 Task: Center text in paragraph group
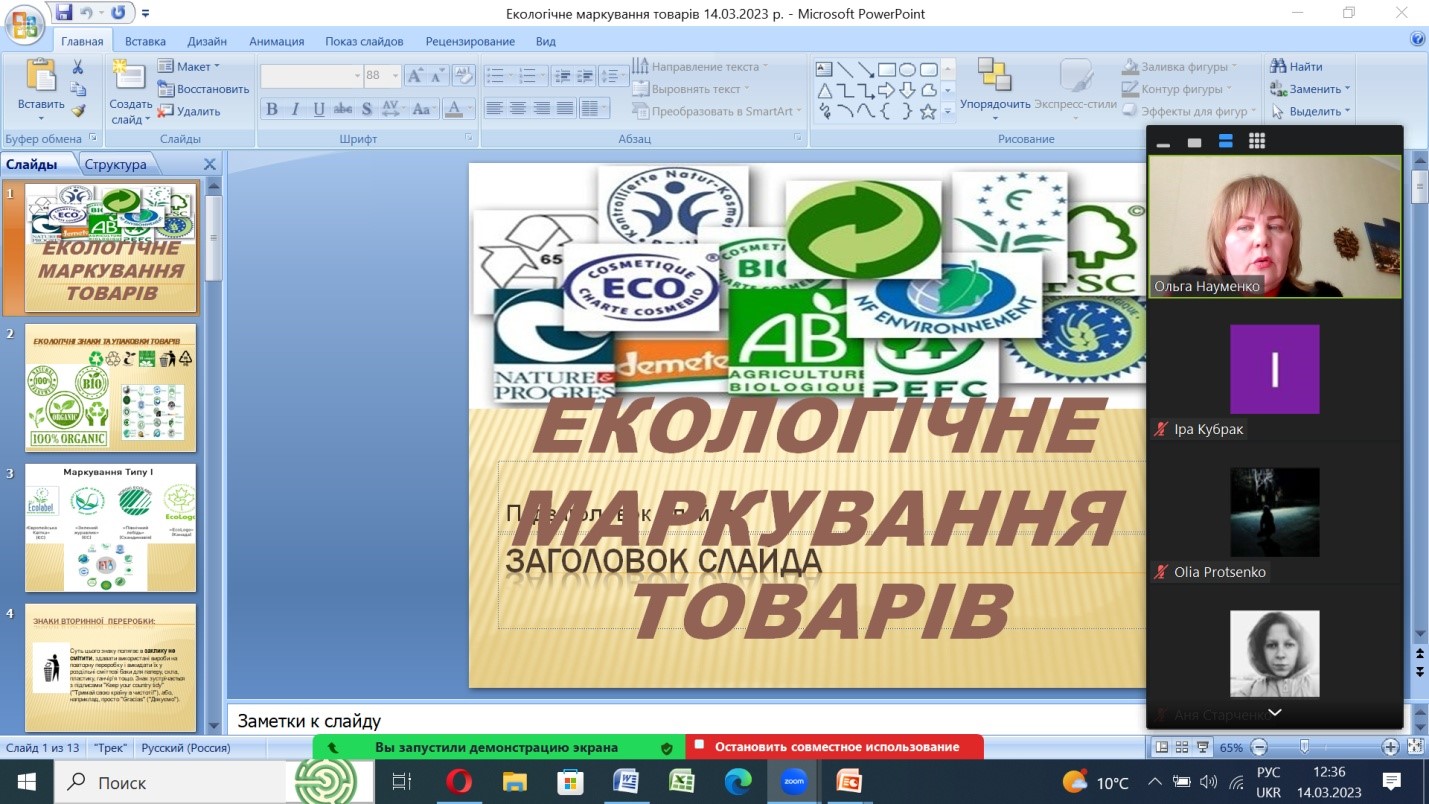coord(519,109)
